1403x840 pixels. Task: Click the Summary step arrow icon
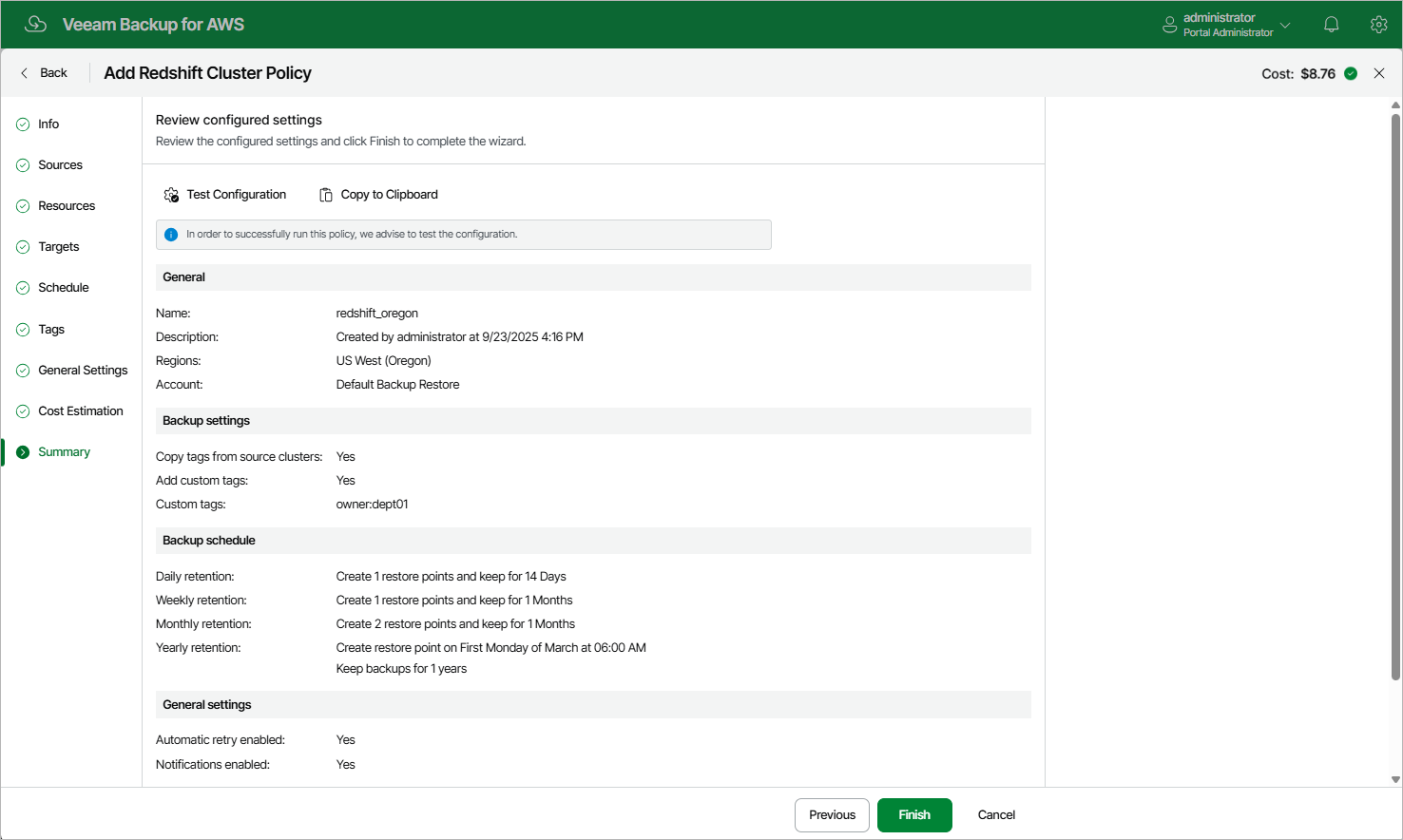tap(23, 452)
